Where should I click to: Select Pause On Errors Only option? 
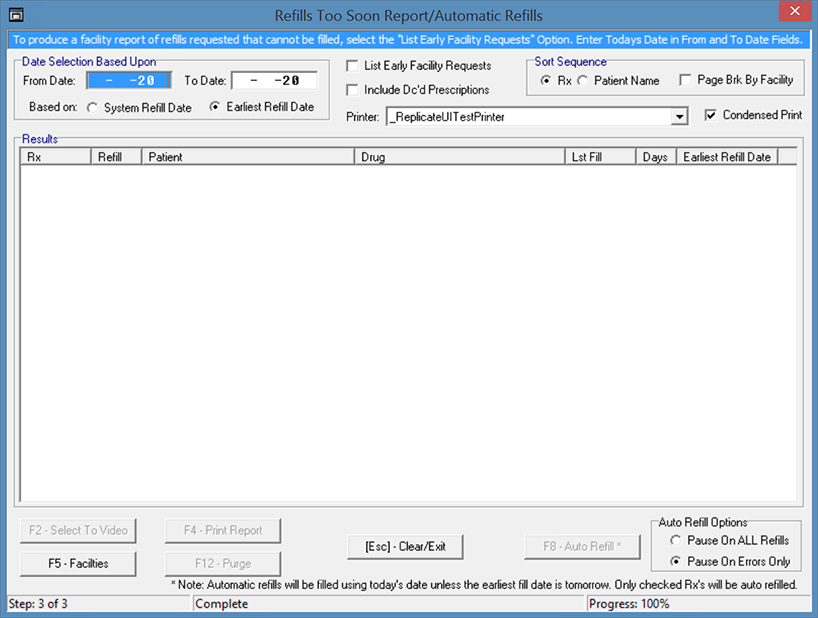click(x=675, y=562)
